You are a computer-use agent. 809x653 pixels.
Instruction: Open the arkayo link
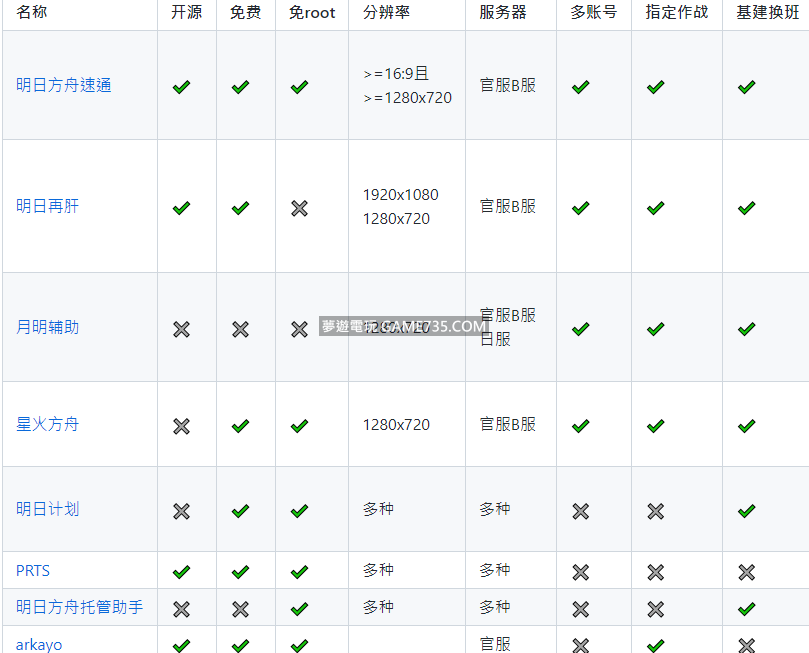(x=39, y=645)
